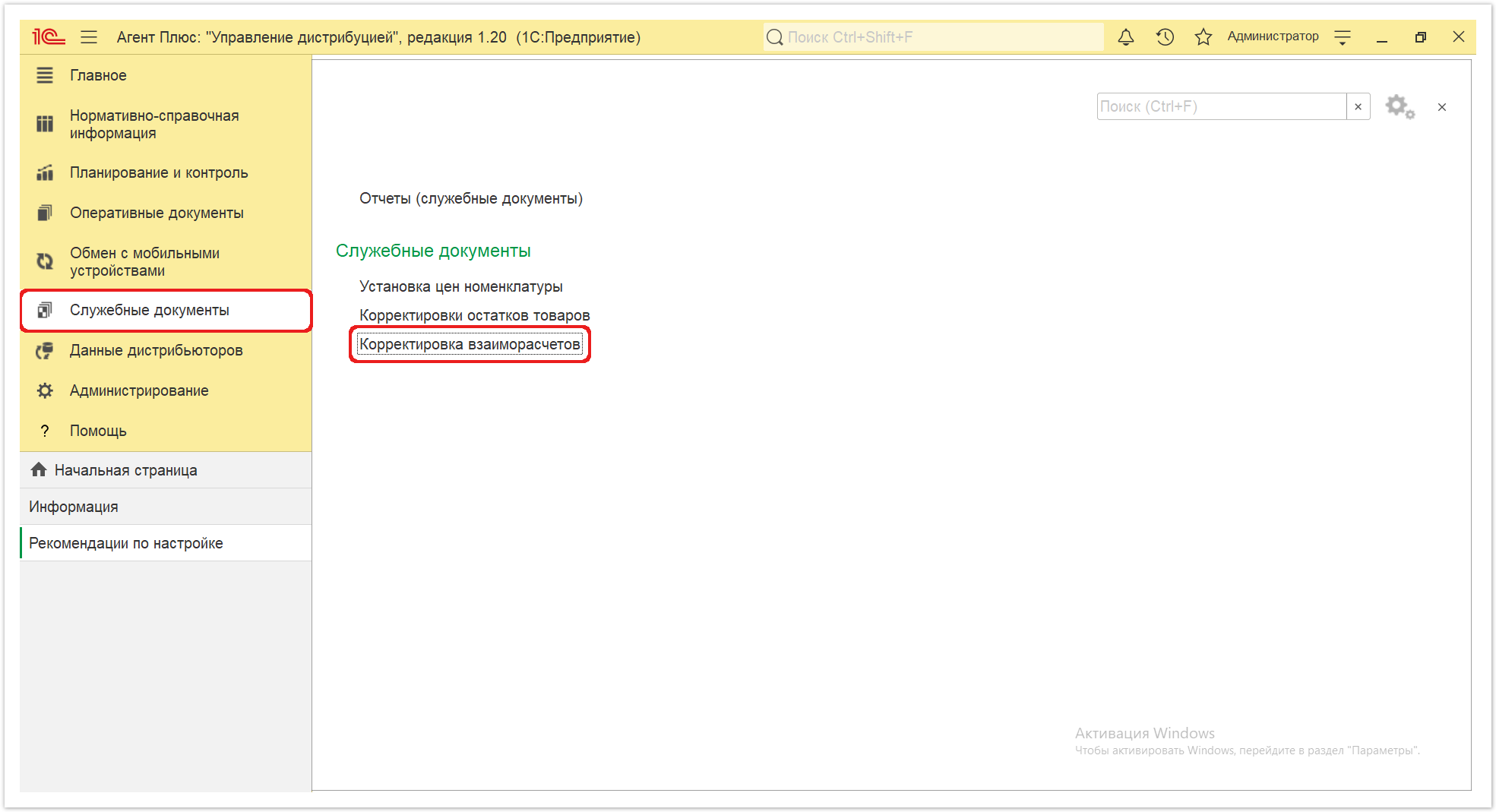Open favorites star icon

pos(1203,36)
